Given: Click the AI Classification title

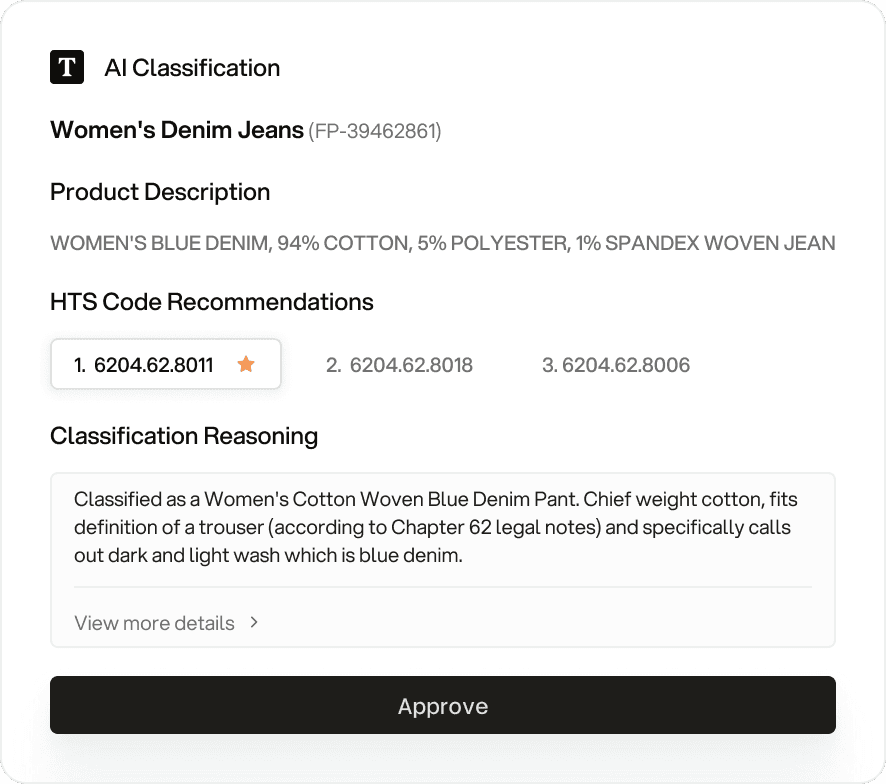Looking at the screenshot, I should click(x=192, y=68).
